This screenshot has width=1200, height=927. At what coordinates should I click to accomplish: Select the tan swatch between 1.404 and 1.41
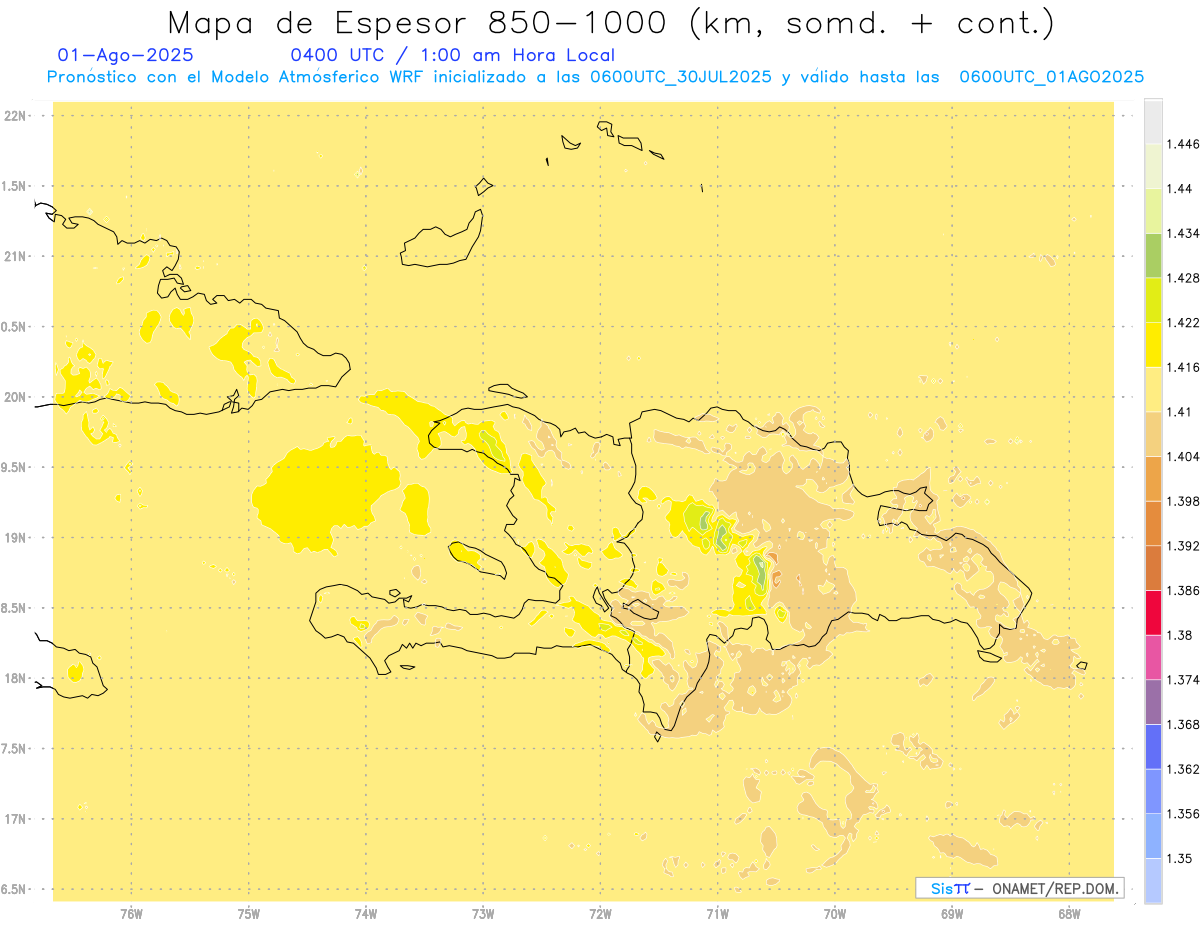[x=1153, y=434]
